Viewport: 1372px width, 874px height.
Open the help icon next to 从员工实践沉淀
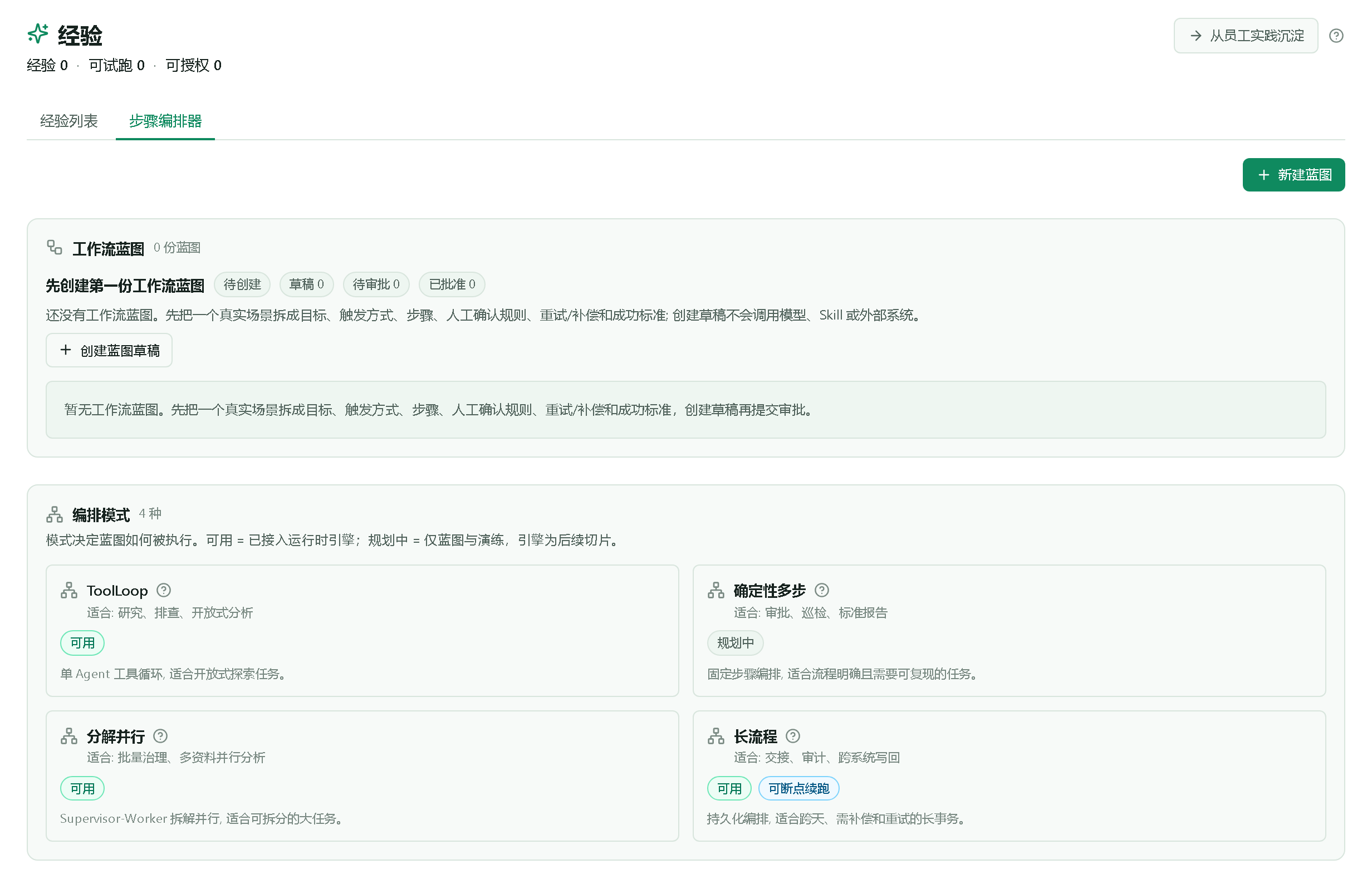point(1336,36)
